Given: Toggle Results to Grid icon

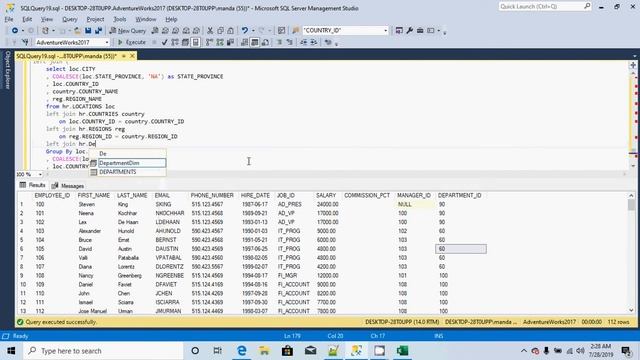Looking at the screenshot, I should (x=255, y=42).
